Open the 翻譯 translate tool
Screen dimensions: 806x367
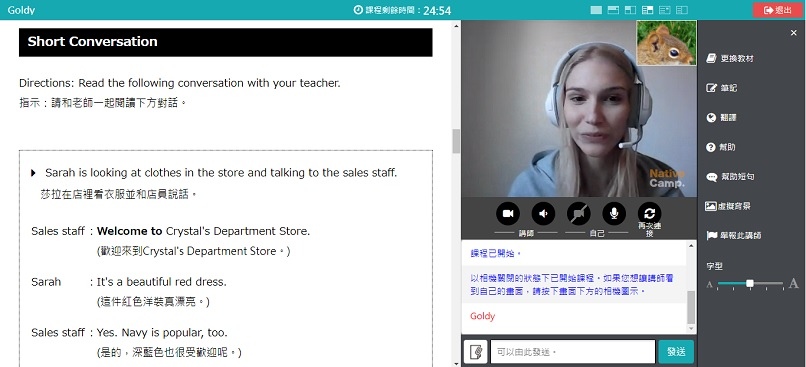click(722, 118)
